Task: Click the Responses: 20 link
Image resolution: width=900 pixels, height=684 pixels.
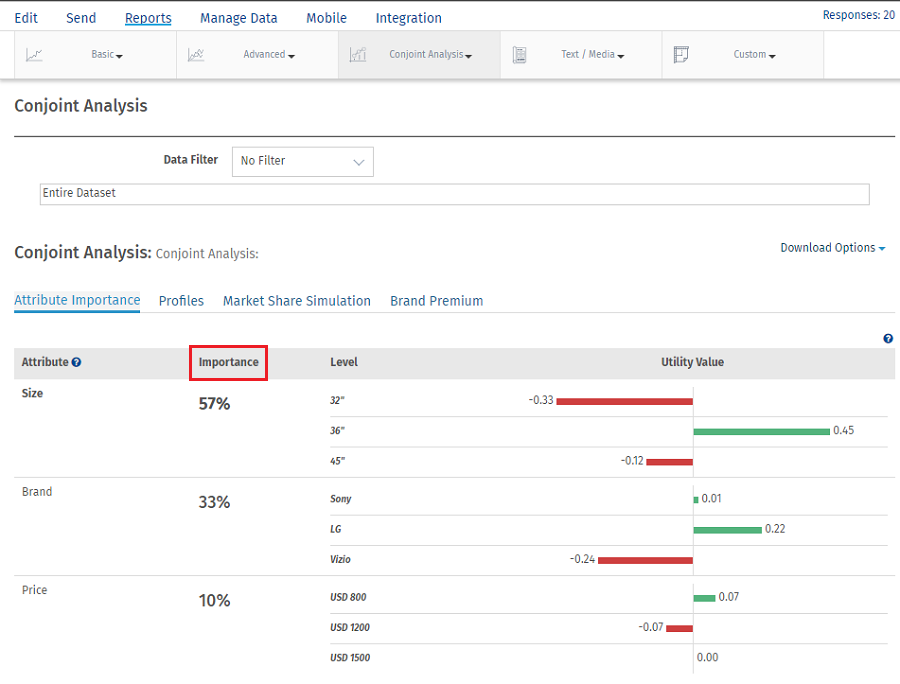Action: 858,15
